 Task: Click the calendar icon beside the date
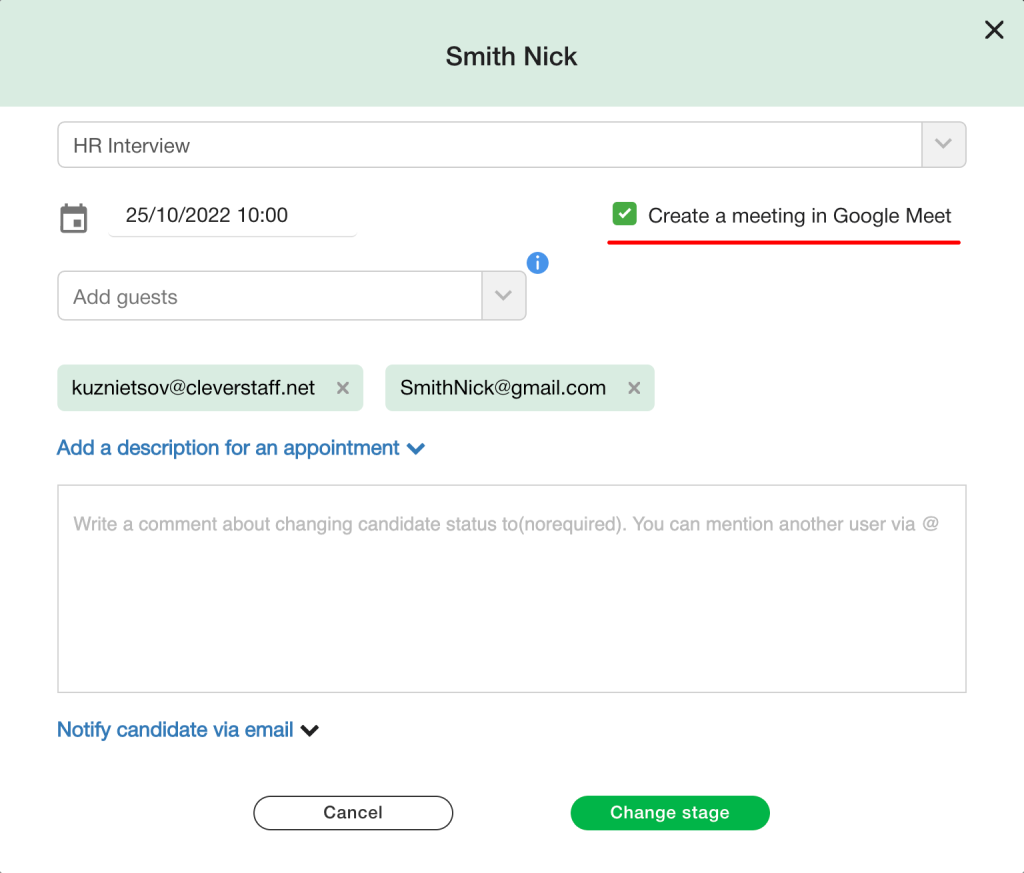(x=74, y=218)
